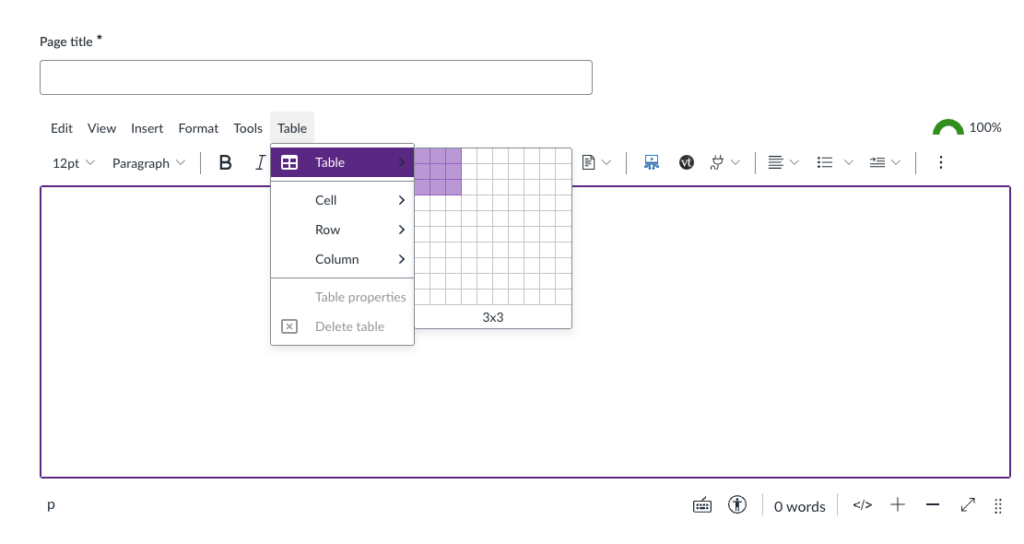1024x544 pixels.
Task: Expand the apps plug dropdown arrow
Action: tap(735, 163)
